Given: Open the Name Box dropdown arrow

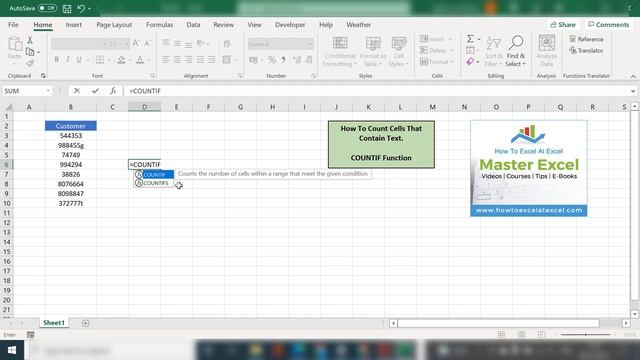Looking at the screenshot, I should (48, 91).
